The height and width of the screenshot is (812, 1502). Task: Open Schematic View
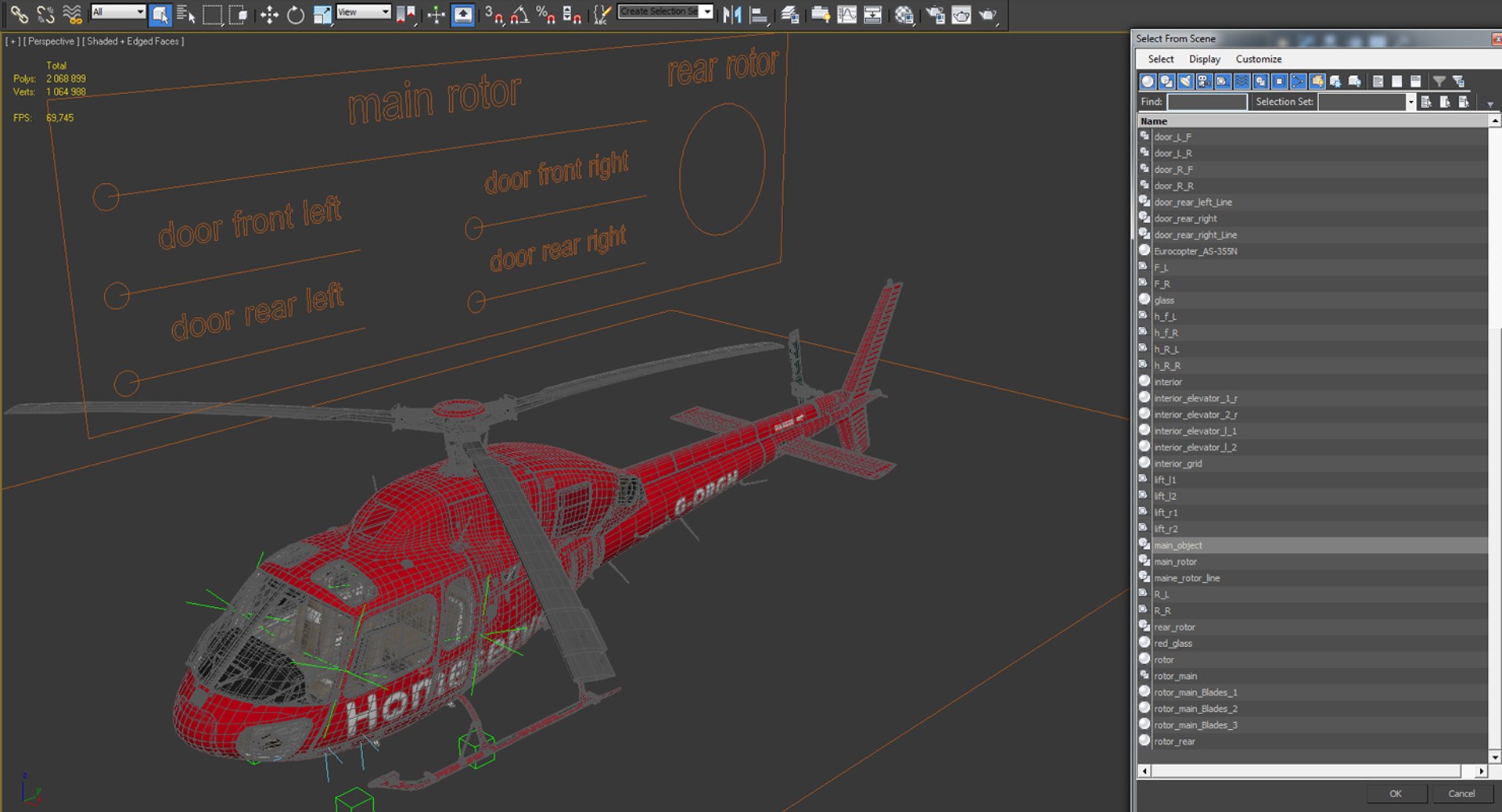click(x=873, y=14)
